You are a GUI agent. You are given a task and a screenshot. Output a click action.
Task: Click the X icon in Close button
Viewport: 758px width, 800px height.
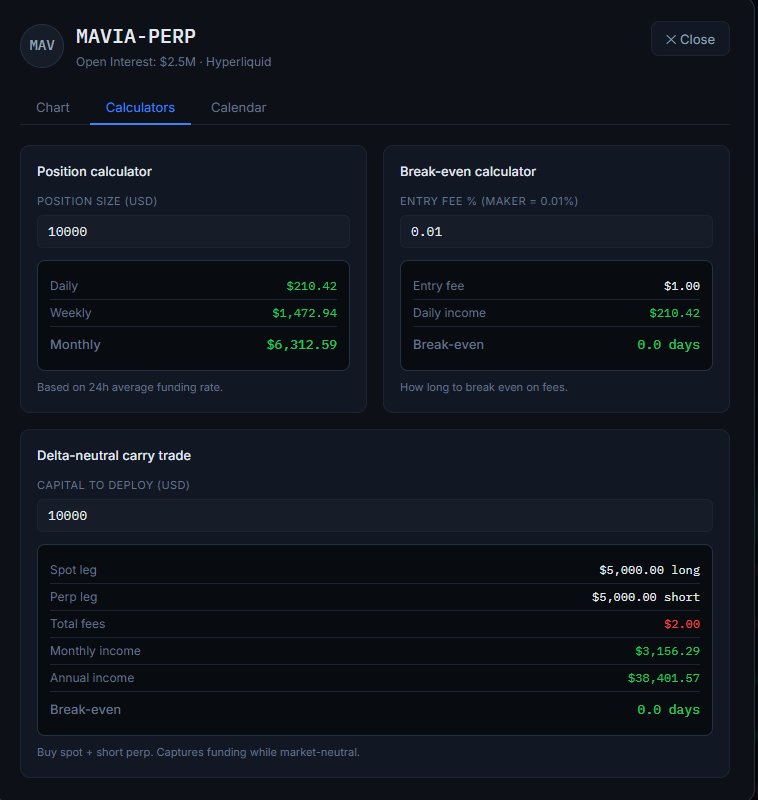click(671, 39)
